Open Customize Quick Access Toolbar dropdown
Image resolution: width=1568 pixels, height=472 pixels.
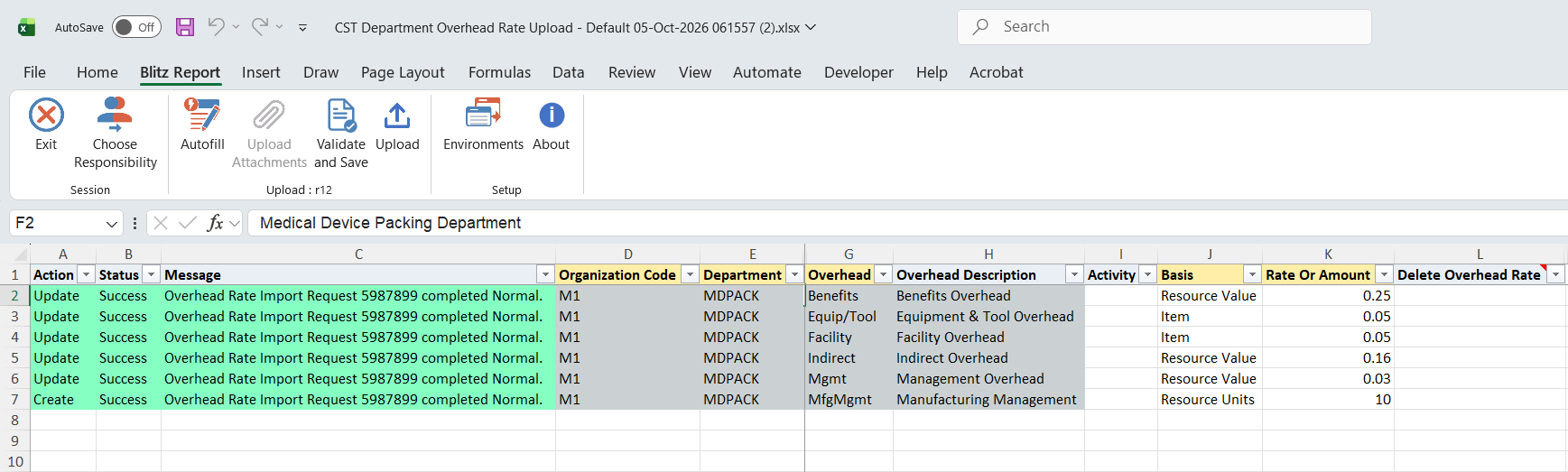302,28
